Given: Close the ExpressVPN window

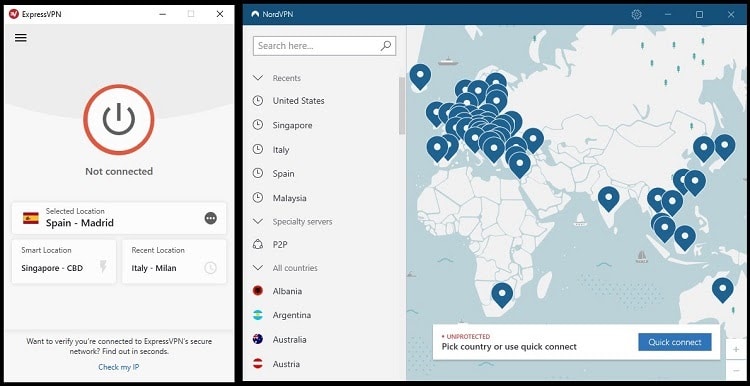Looking at the screenshot, I should pos(220,14).
